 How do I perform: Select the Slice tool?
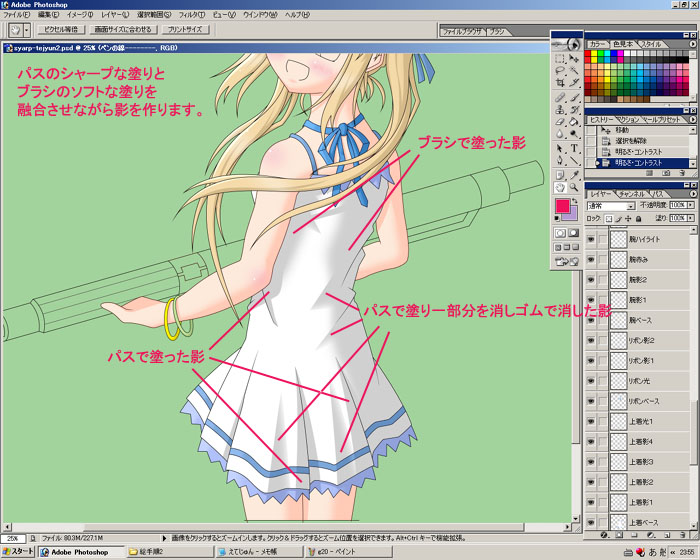click(x=574, y=82)
